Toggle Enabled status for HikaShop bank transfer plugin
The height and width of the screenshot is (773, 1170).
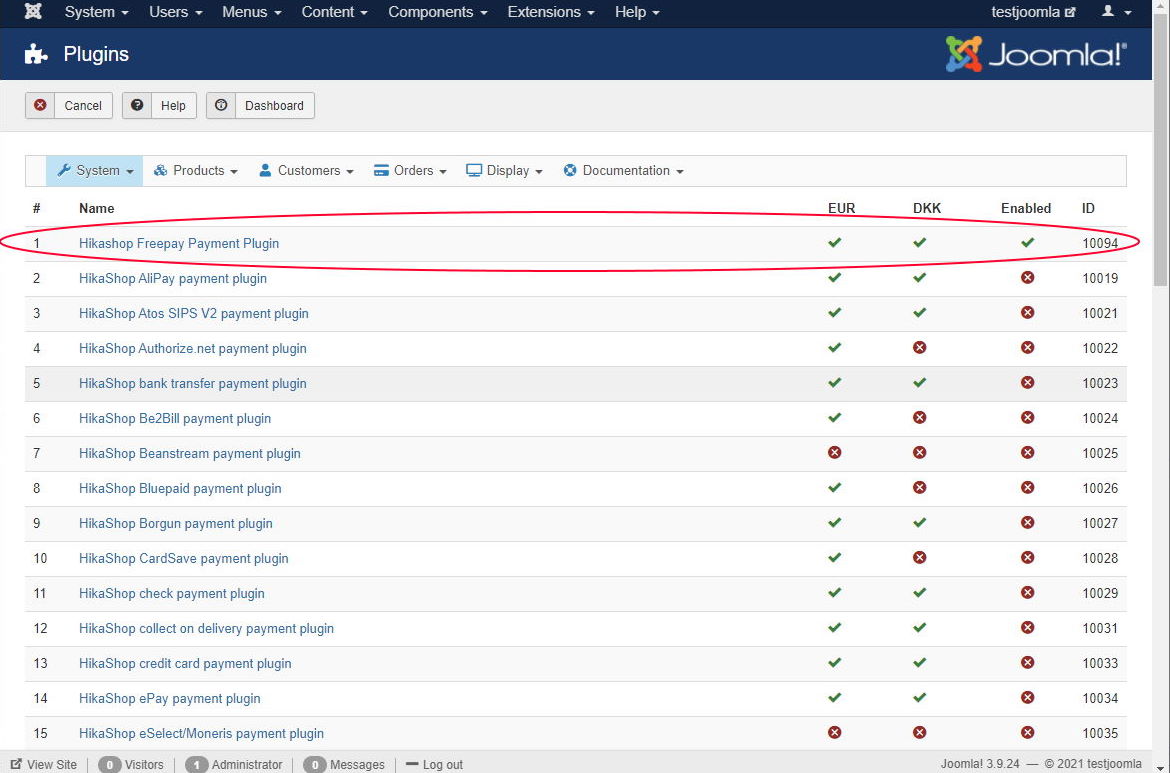pos(1027,382)
